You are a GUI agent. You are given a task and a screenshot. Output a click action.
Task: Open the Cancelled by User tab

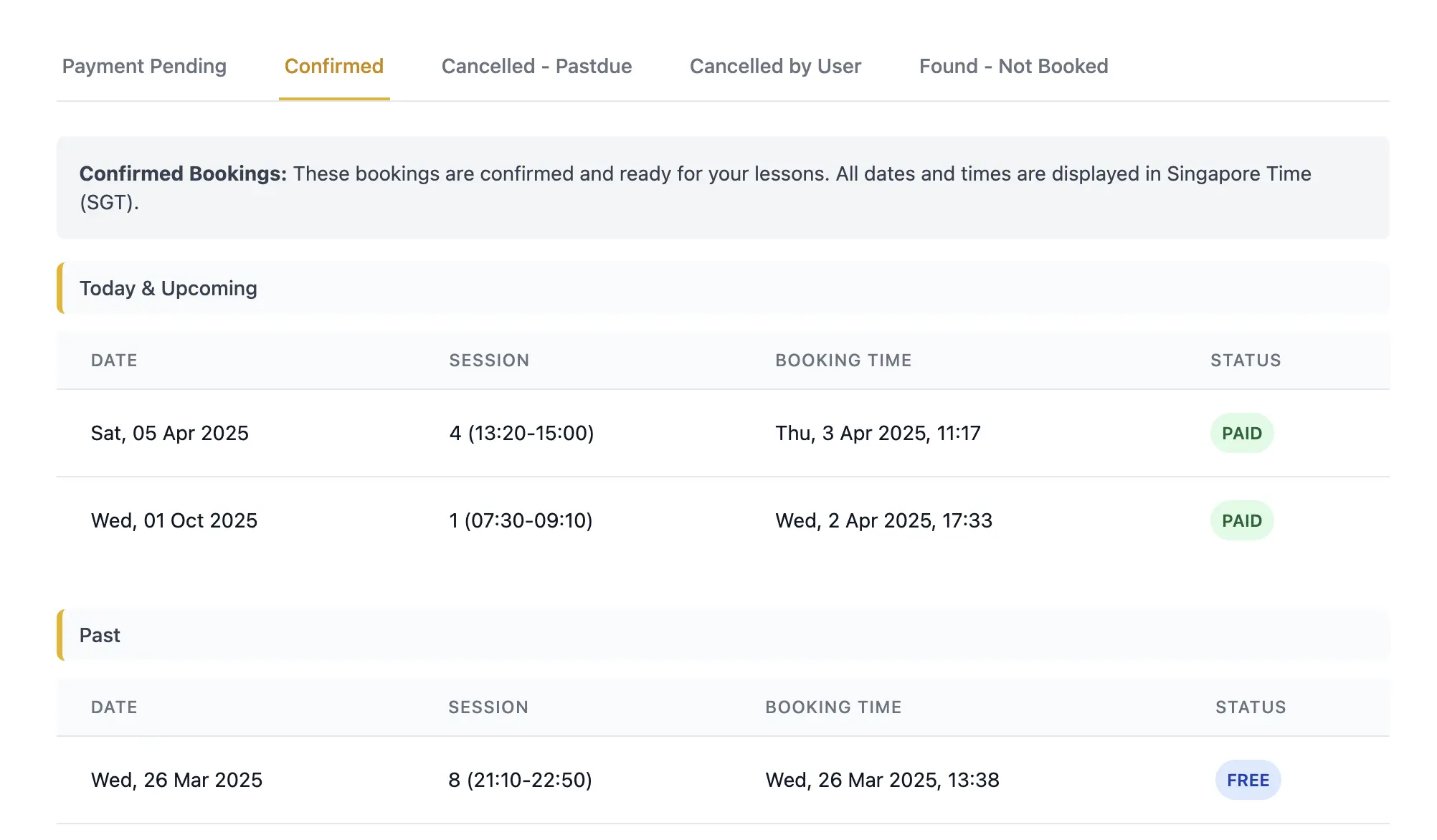point(775,66)
